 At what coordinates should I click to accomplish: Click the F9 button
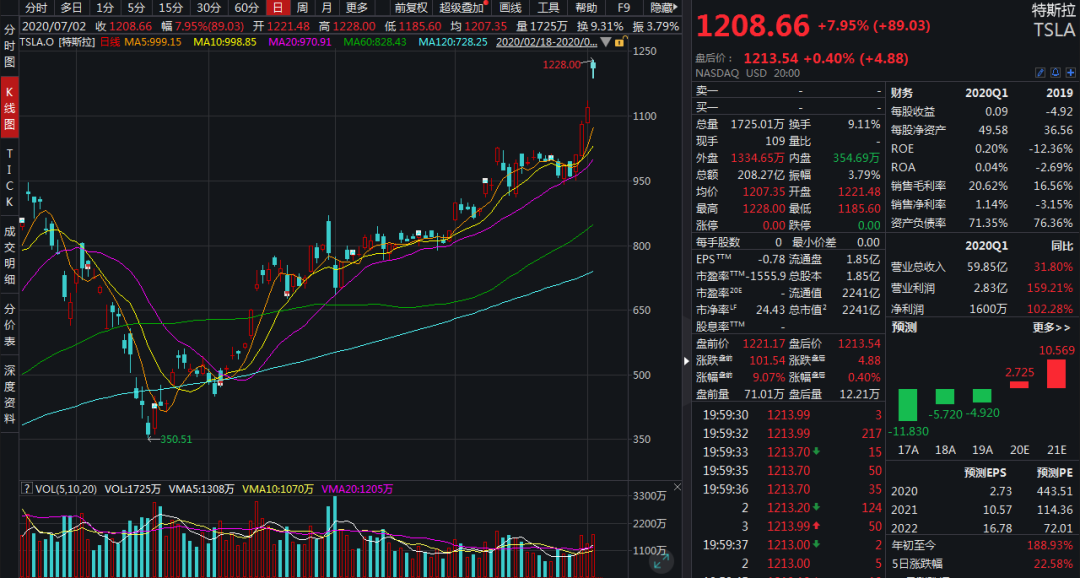[x=624, y=8]
